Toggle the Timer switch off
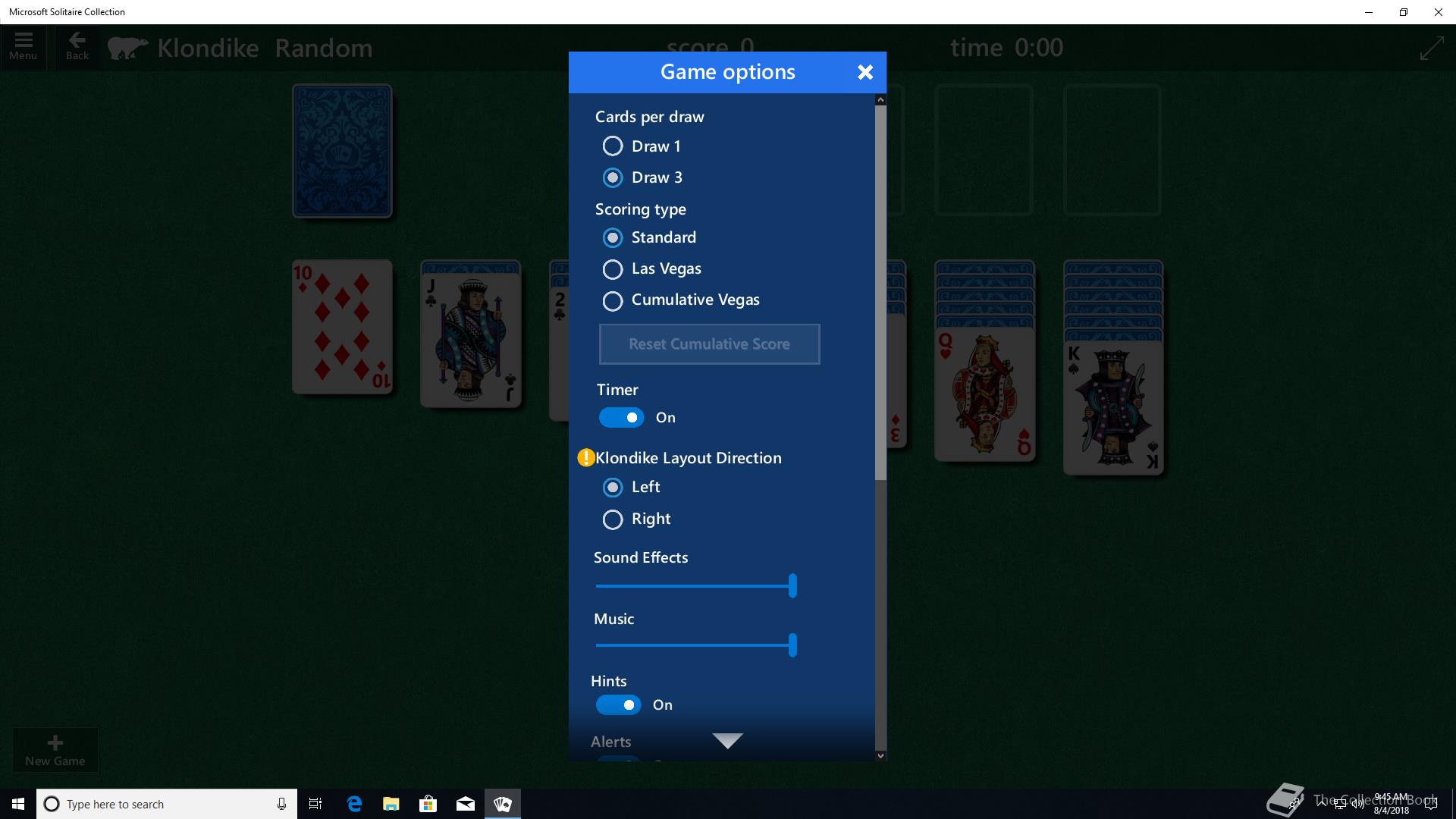Image resolution: width=1456 pixels, height=819 pixels. (621, 418)
